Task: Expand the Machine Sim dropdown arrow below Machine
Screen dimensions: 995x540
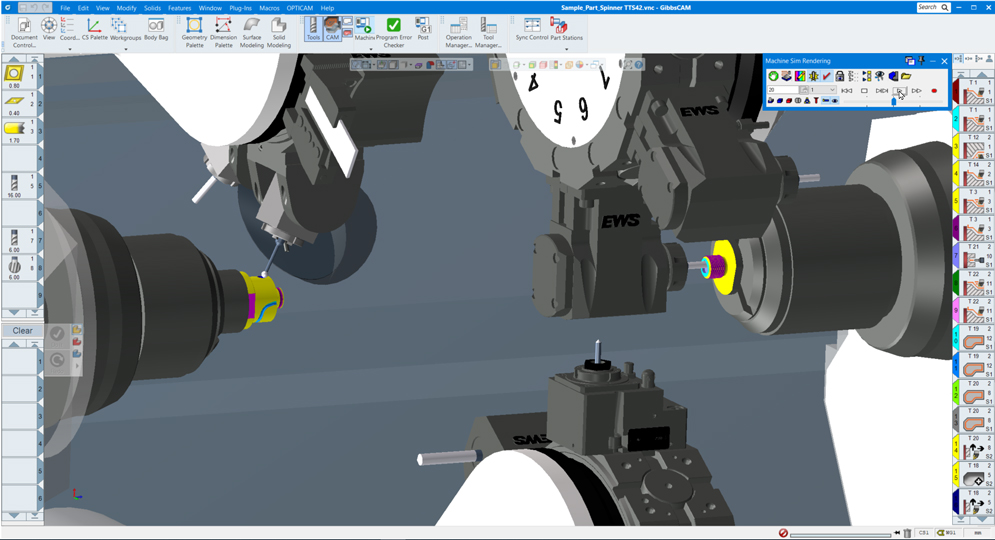Action: pos(370,49)
